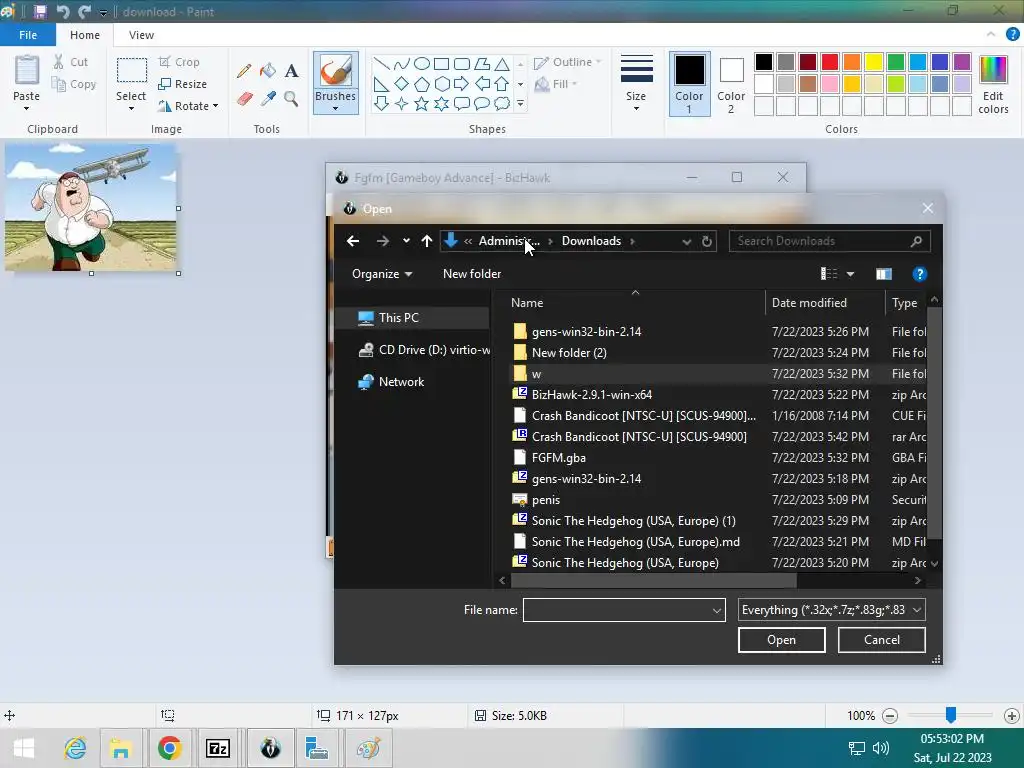Screen dimensions: 1024x768
Task: Toggle the preview pane icon in Open dialog
Action: coord(884,274)
